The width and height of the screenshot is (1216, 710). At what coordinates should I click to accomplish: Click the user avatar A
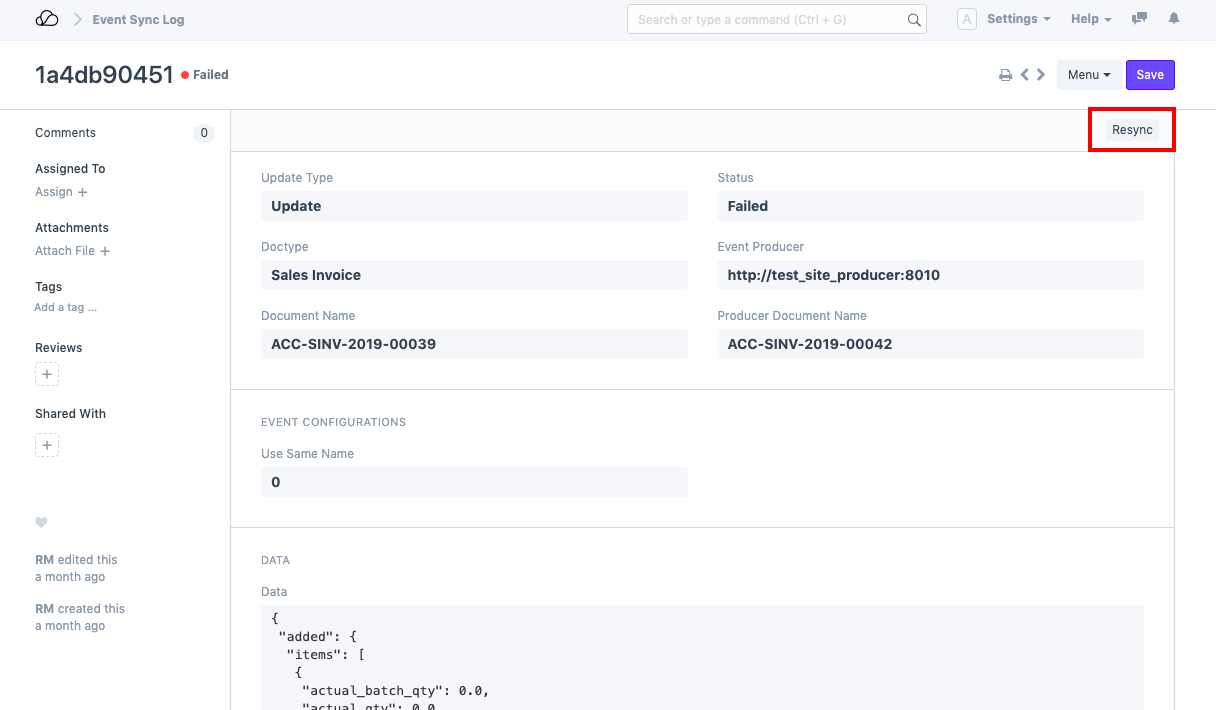[x=966, y=19]
